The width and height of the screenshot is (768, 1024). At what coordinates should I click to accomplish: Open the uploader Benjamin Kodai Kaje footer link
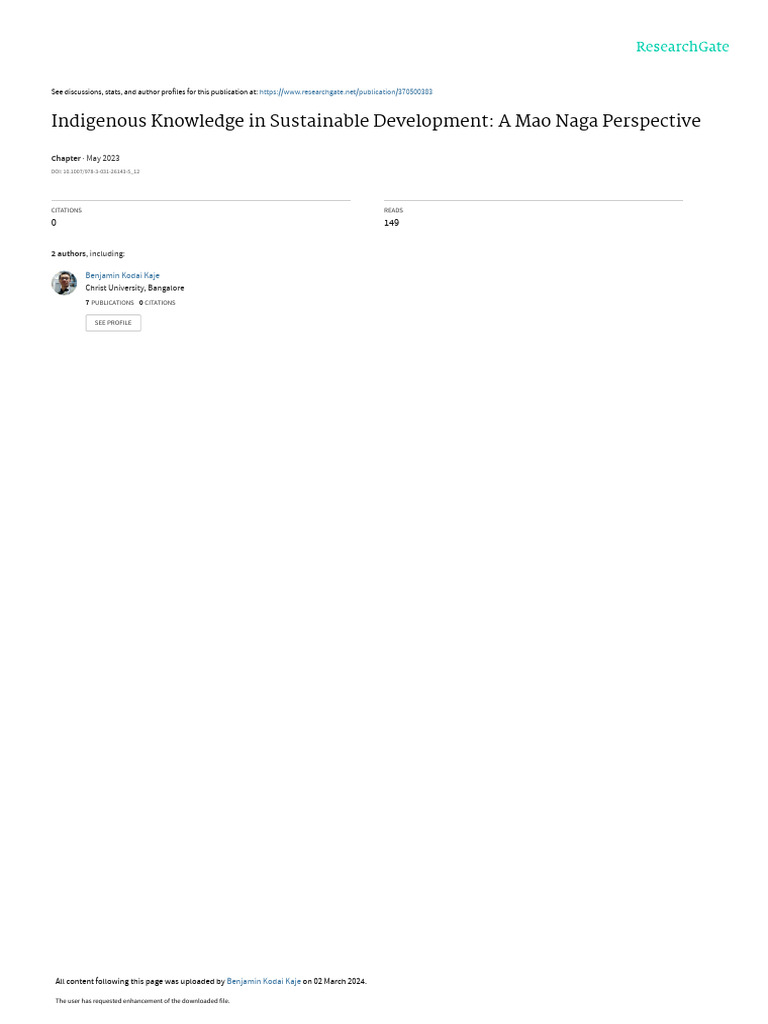[x=264, y=981]
